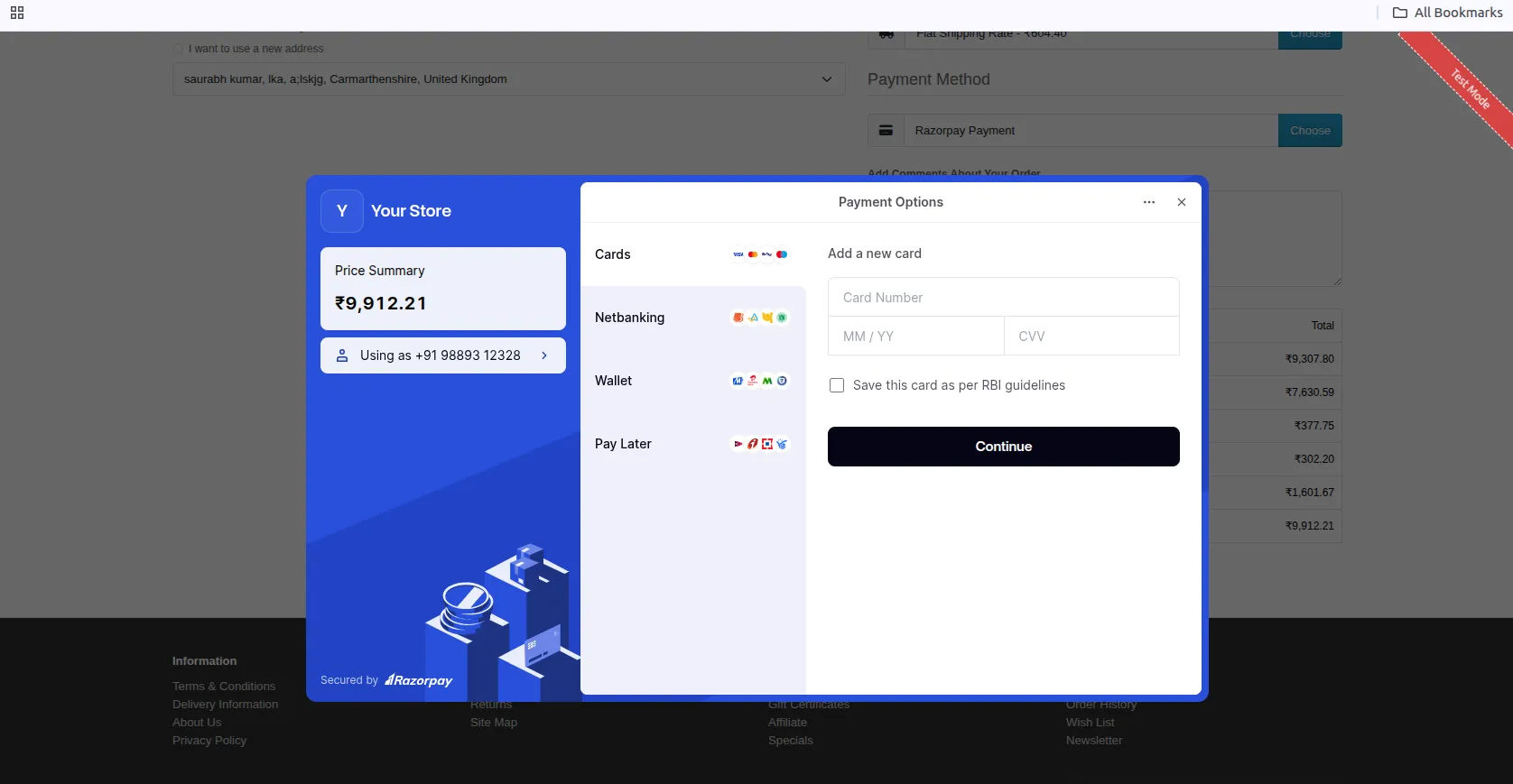Click the wallet provider icons beside Wallet
Viewport: 1513px width, 784px height.
point(760,381)
